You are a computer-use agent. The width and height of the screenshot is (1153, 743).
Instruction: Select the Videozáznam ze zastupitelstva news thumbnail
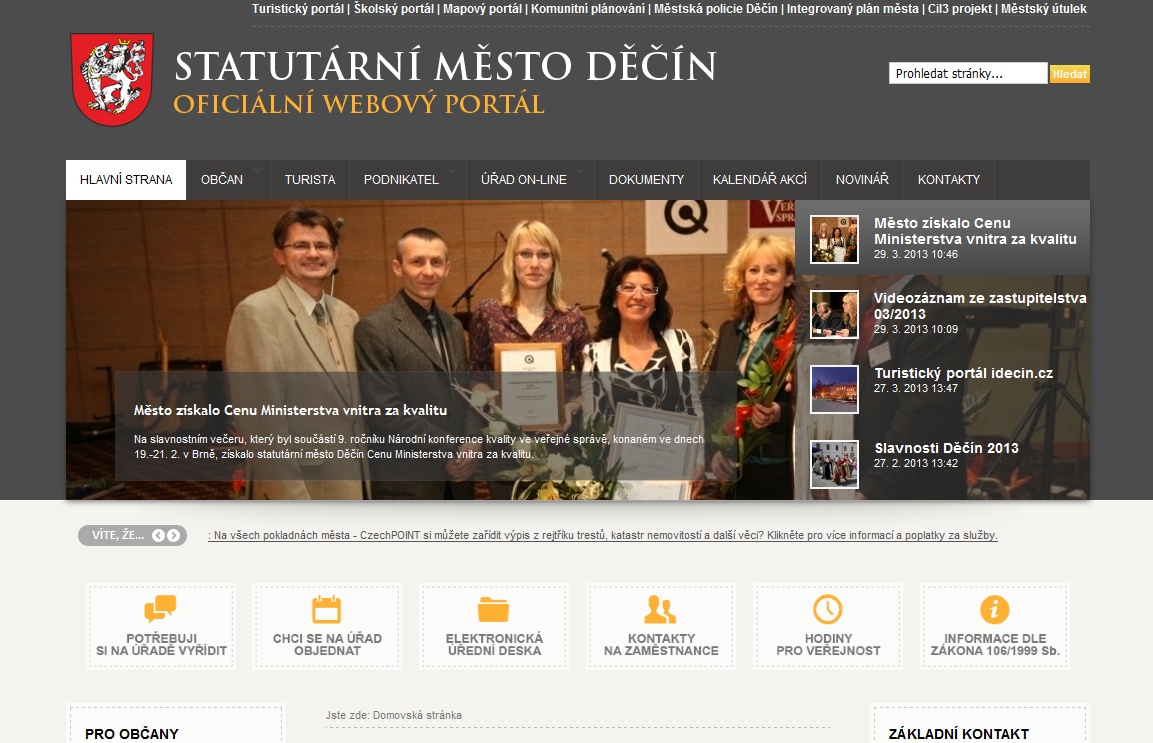point(834,315)
